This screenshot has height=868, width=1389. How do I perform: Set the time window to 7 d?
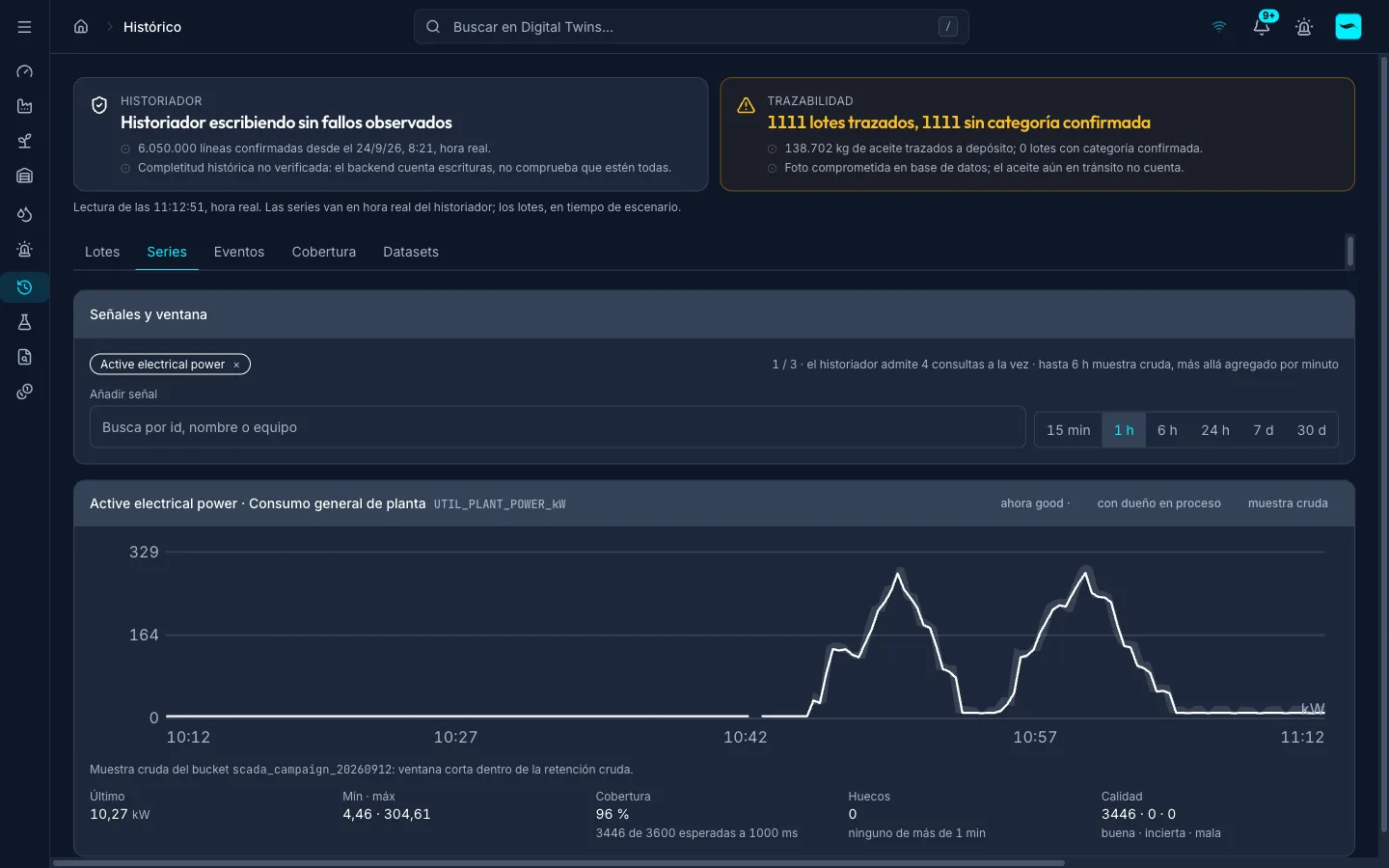click(1264, 430)
